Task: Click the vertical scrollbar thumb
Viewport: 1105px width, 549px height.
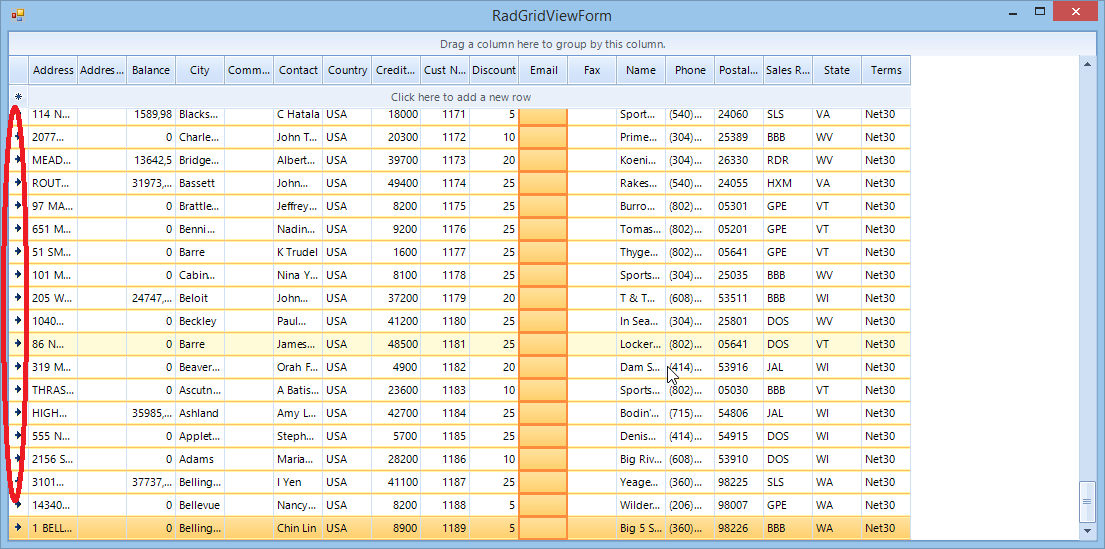Action: coord(1088,502)
